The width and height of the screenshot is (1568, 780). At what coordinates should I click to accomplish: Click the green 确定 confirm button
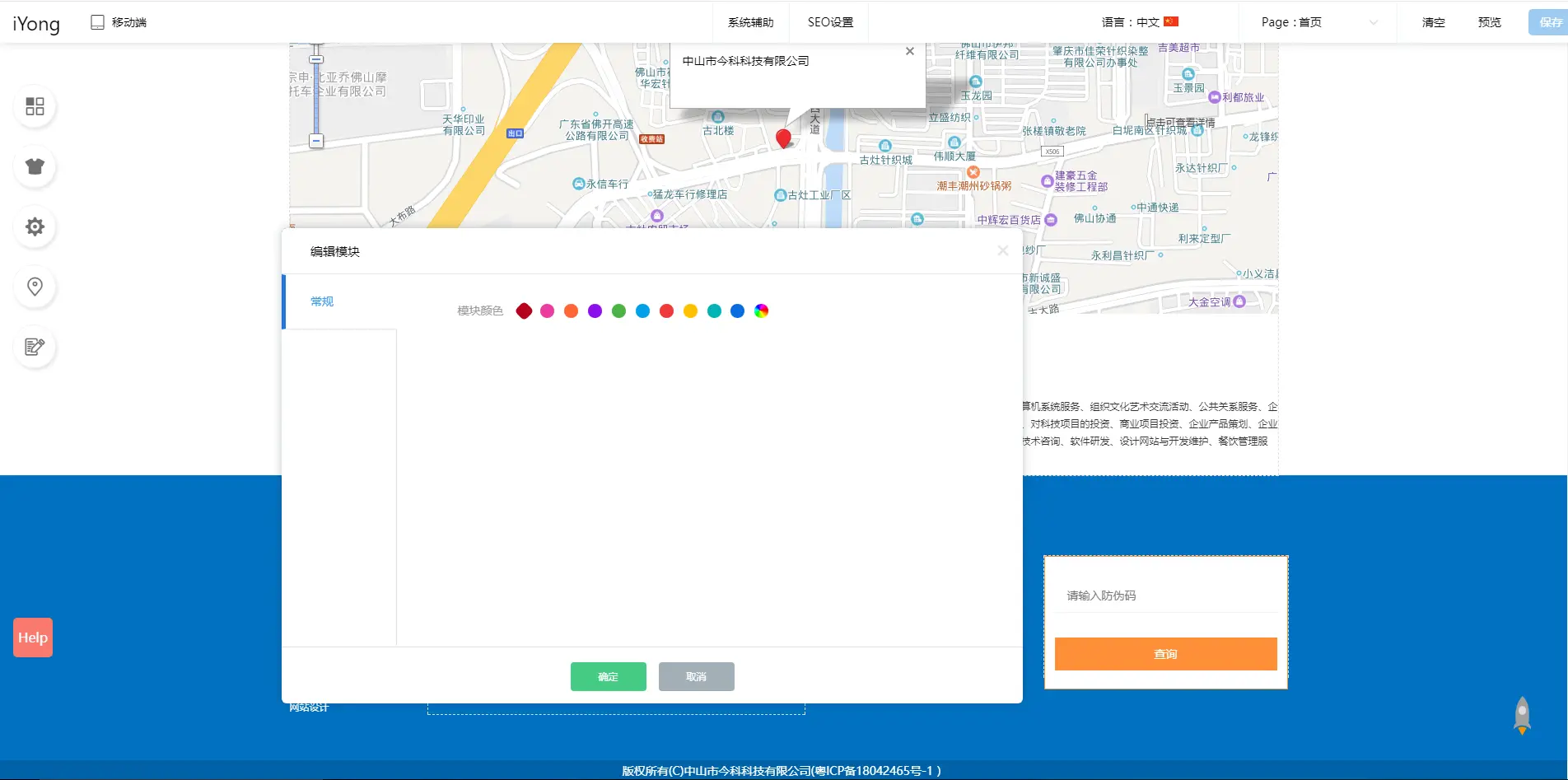(x=608, y=676)
